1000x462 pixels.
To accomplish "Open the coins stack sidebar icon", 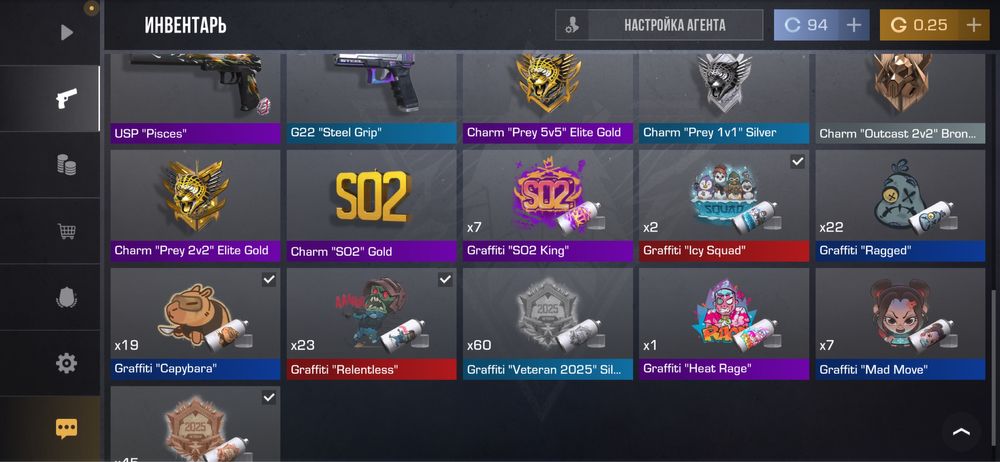I will pos(66,165).
